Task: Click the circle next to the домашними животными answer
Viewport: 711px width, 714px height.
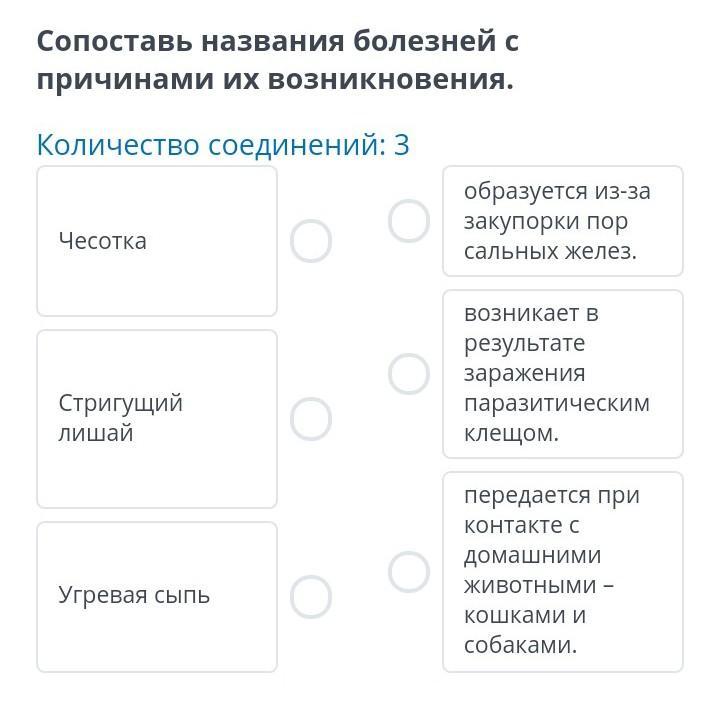Action: [x=409, y=572]
